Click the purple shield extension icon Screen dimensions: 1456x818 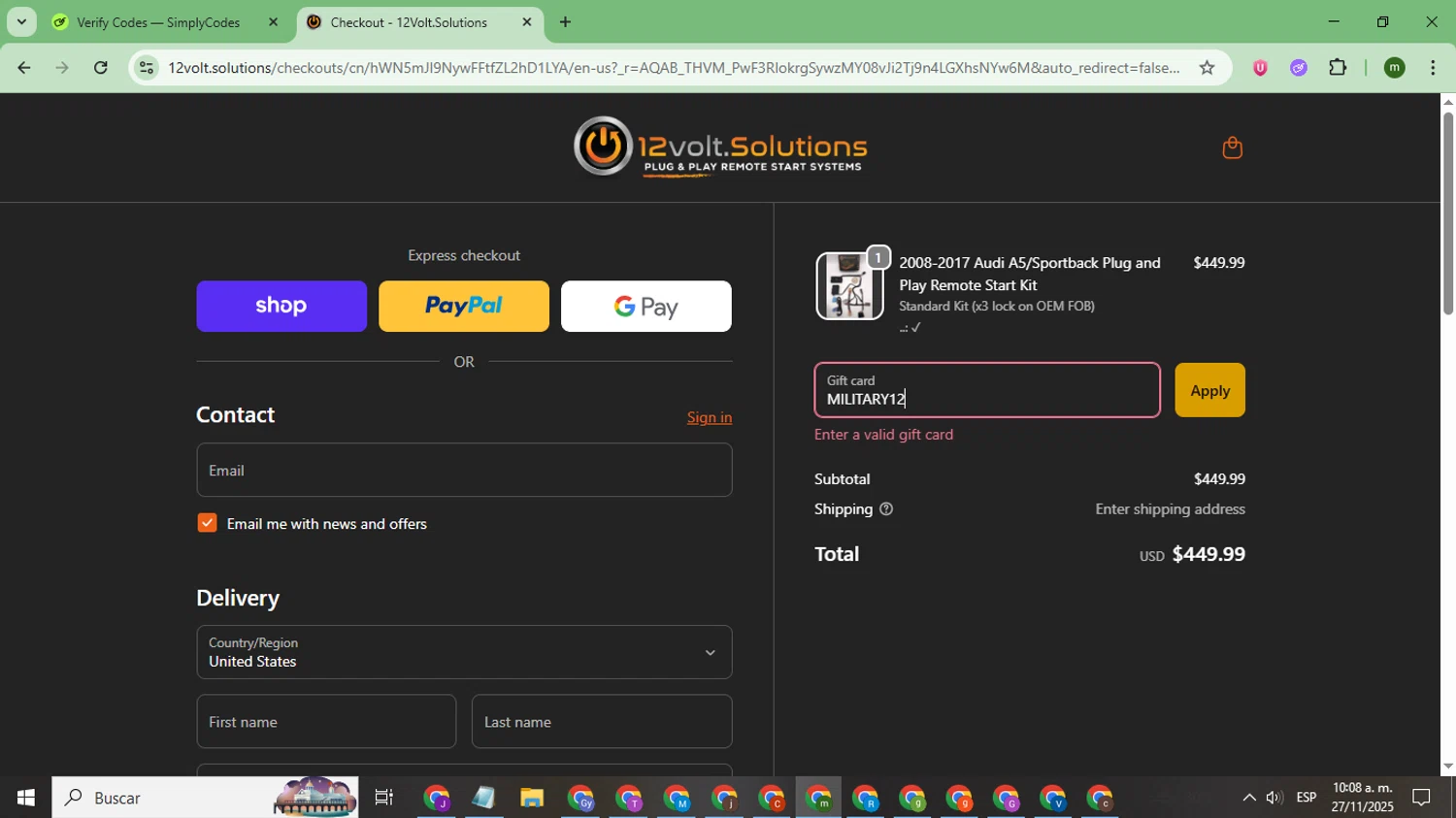[1260, 68]
